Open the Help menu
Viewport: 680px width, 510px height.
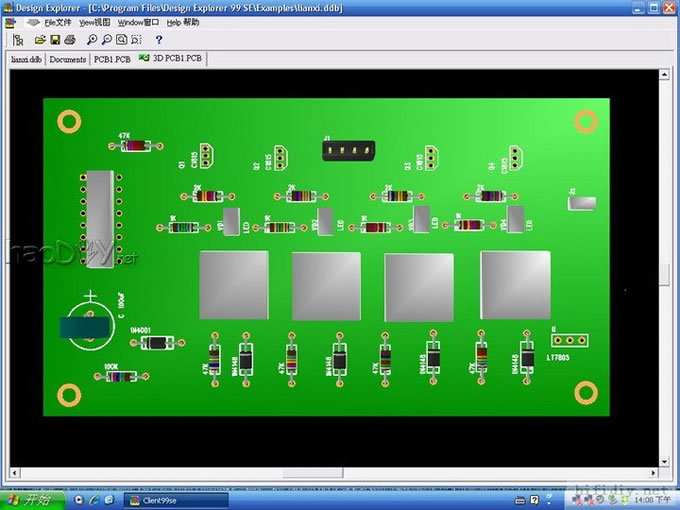[x=182, y=22]
